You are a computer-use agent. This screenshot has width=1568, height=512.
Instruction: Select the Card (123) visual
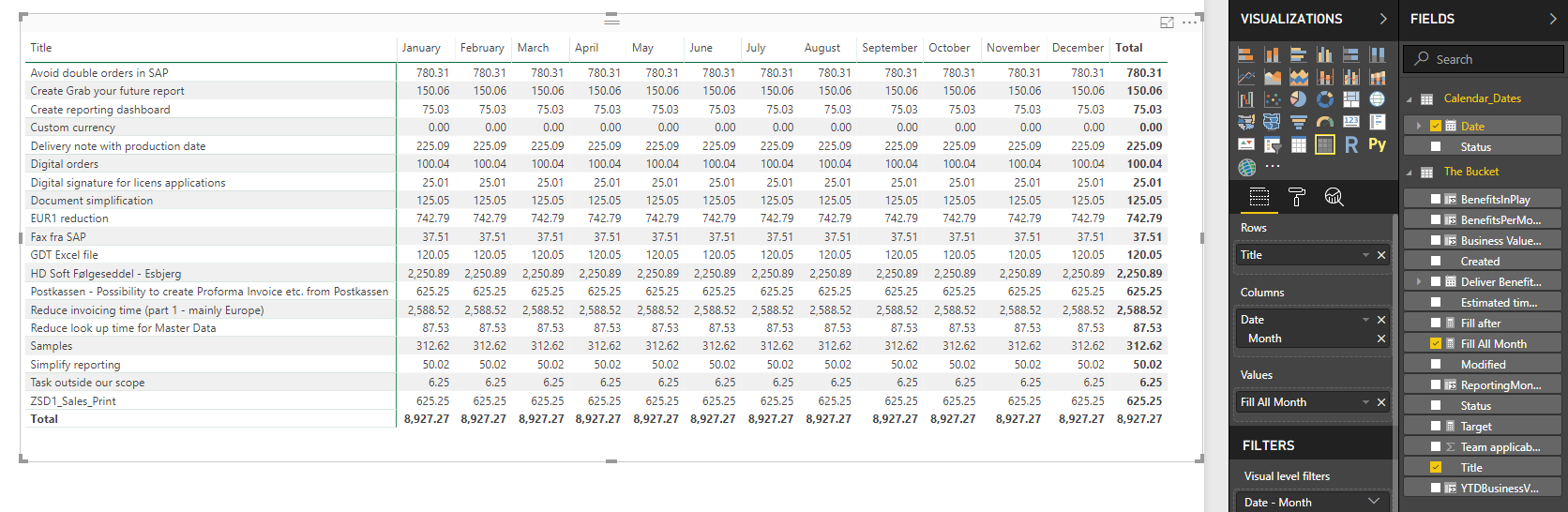point(1351,122)
